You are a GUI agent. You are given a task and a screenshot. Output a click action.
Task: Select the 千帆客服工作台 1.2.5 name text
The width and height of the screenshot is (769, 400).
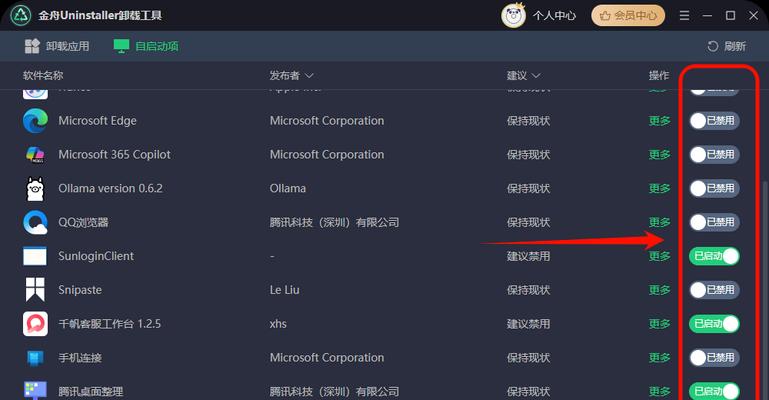[x=109, y=324]
